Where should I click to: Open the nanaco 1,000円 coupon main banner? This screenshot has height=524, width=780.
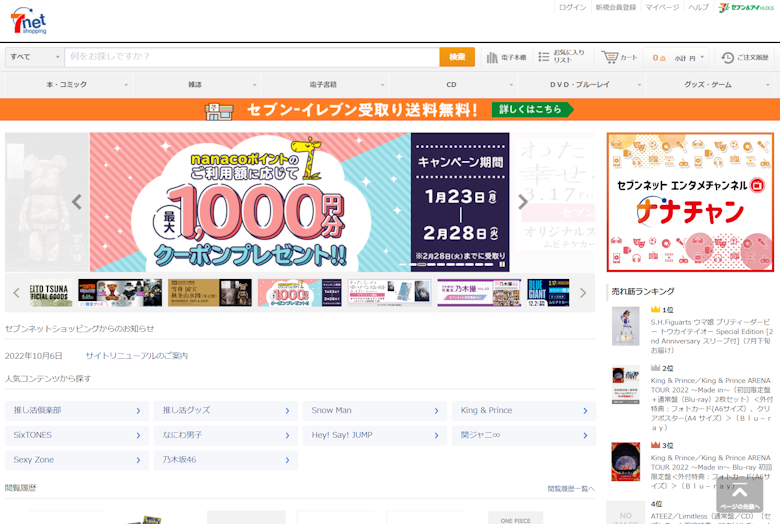[299, 202]
